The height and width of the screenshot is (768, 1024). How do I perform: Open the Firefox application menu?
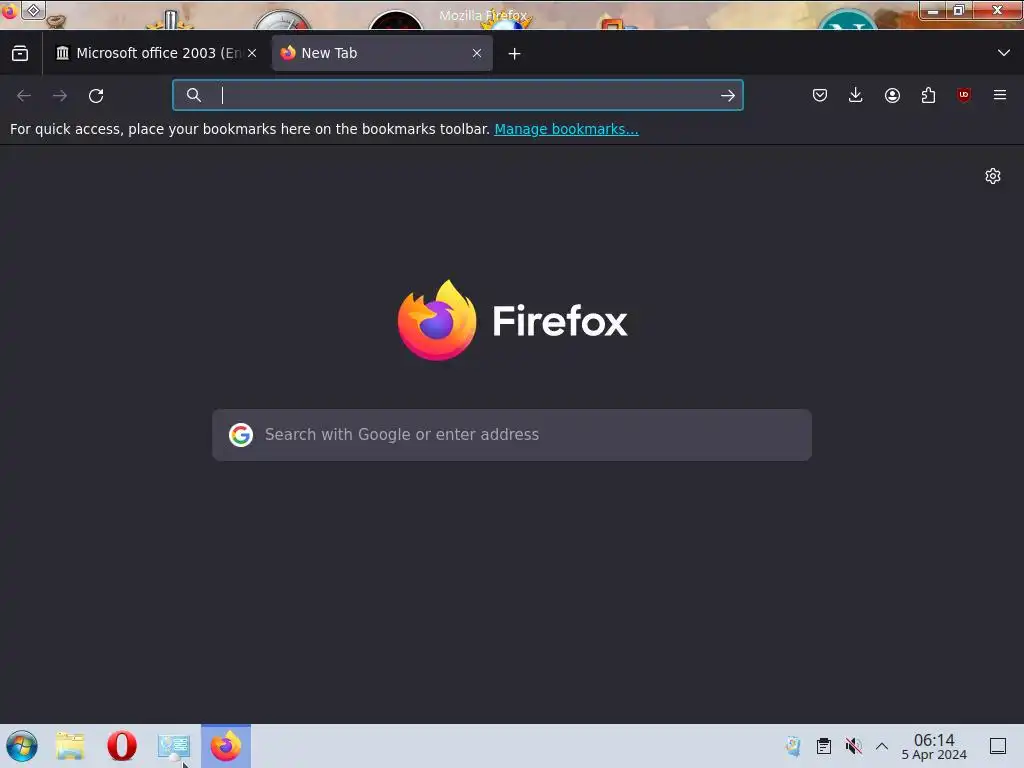1000,95
